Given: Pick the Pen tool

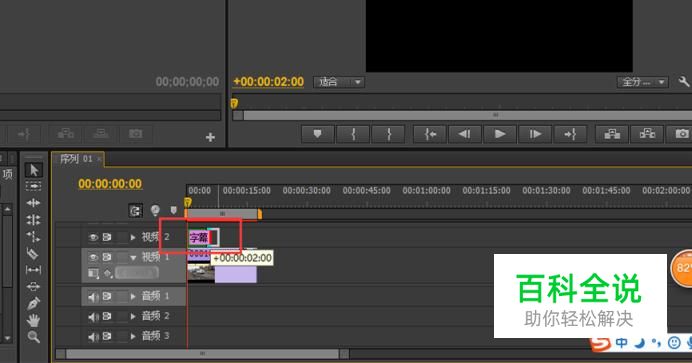Looking at the screenshot, I should [34, 303].
